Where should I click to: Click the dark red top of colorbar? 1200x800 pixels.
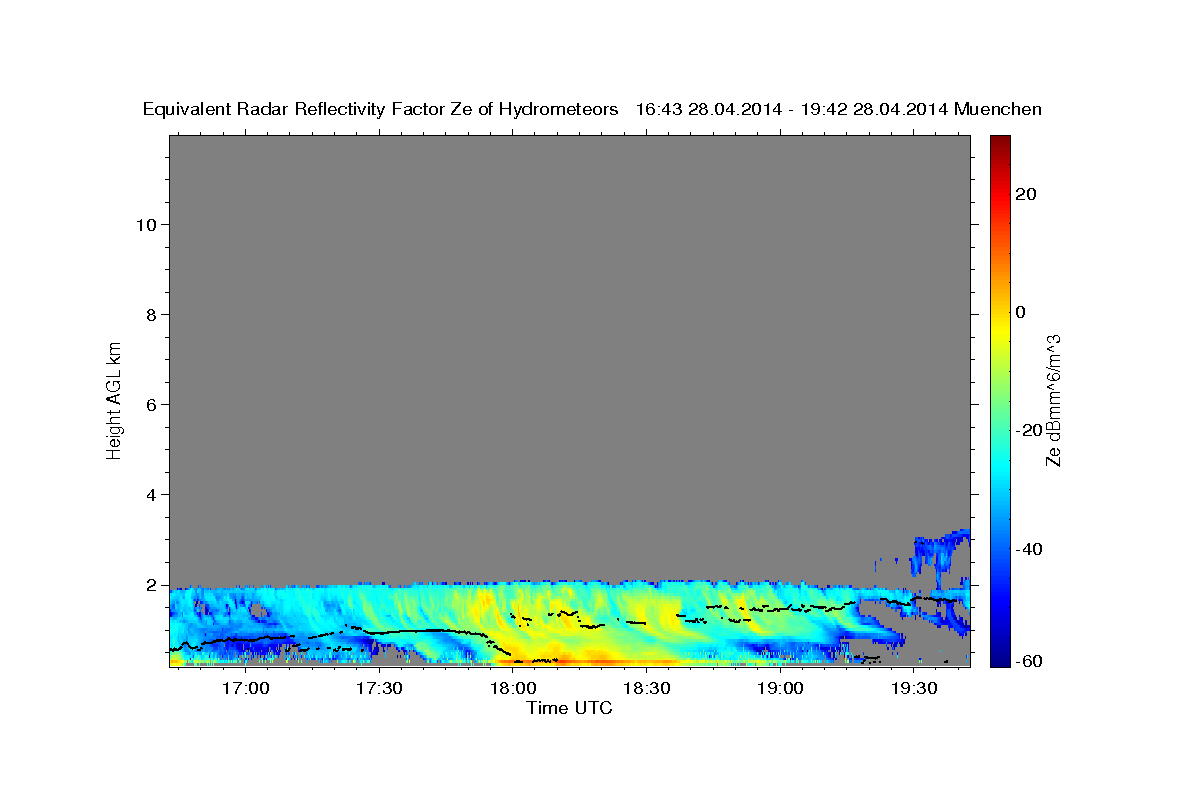[999, 142]
